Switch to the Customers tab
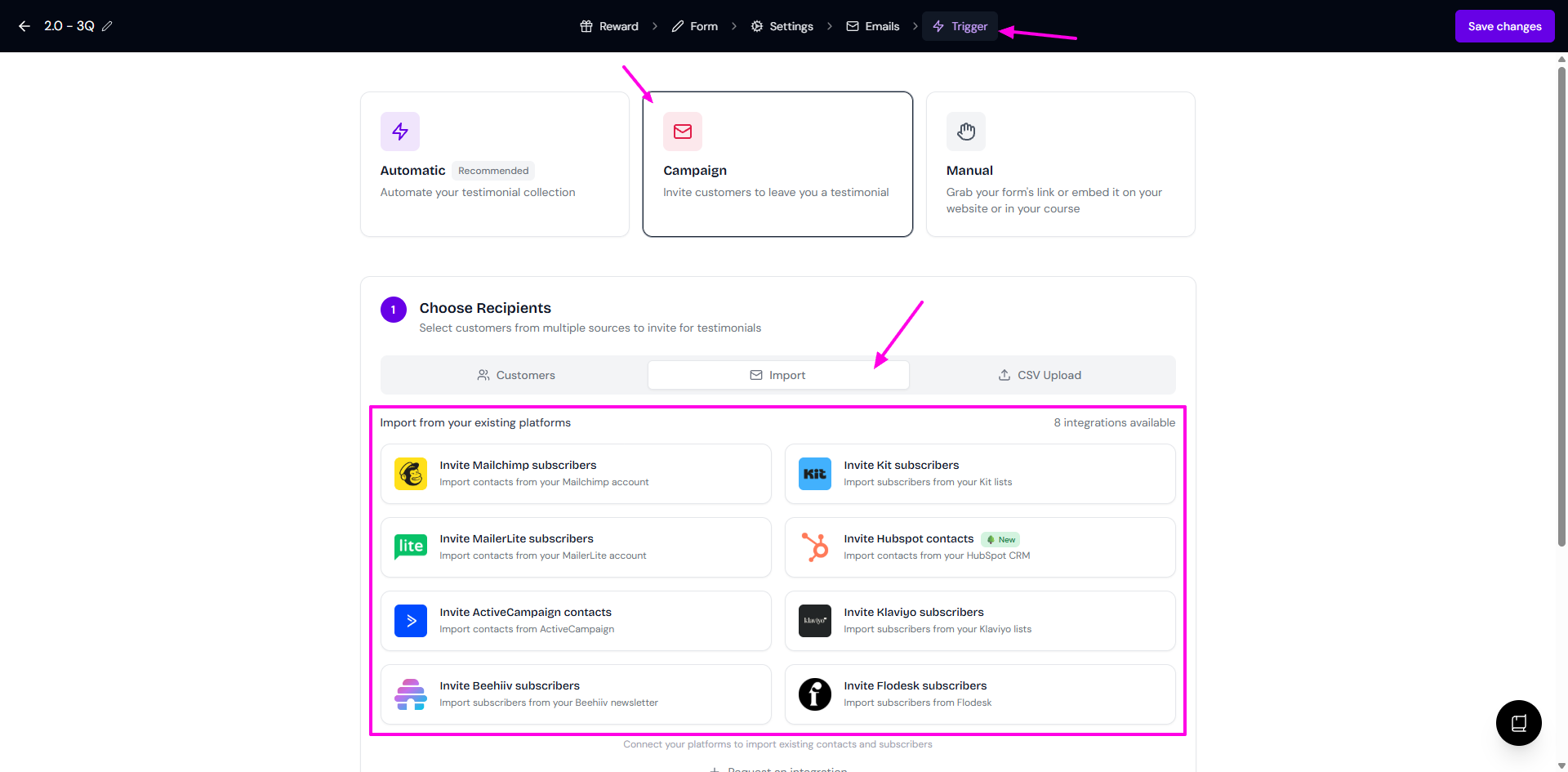Image resolution: width=1568 pixels, height=772 pixels. (516, 375)
